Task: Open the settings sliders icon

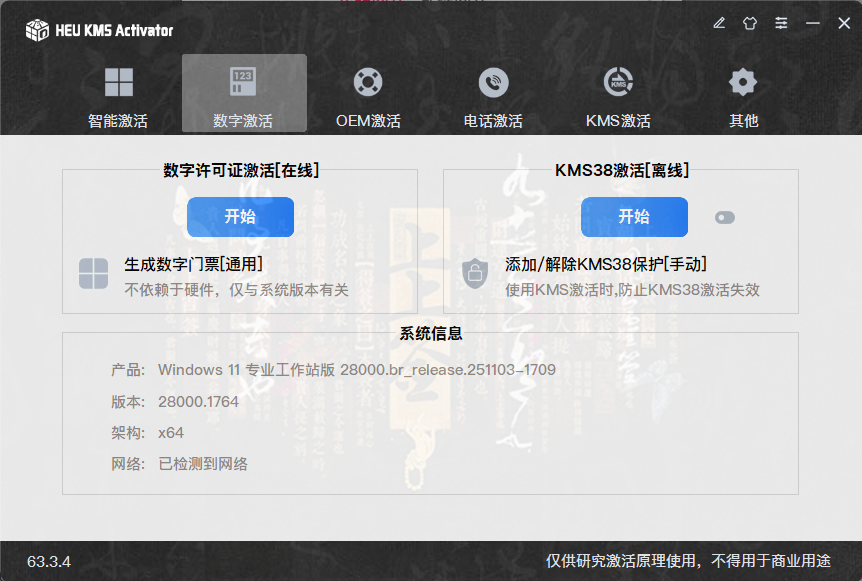Action: tap(781, 23)
